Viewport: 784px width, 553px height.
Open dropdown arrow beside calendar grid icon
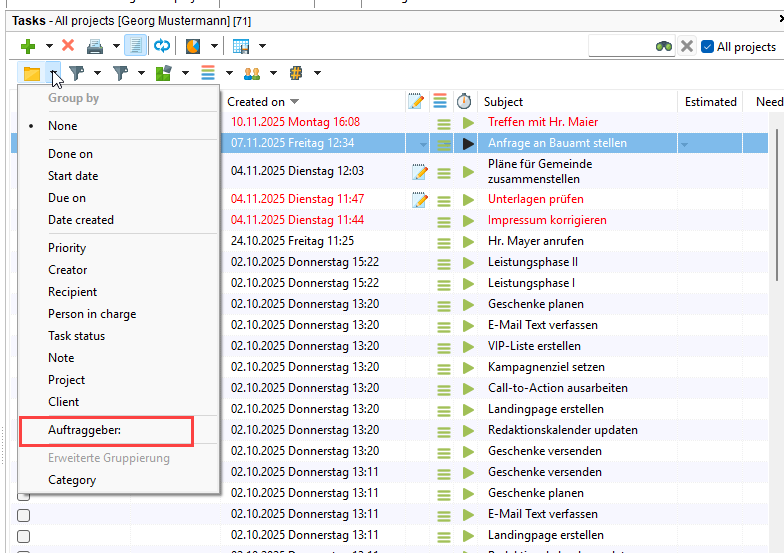pyautogui.click(x=262, y=46)
